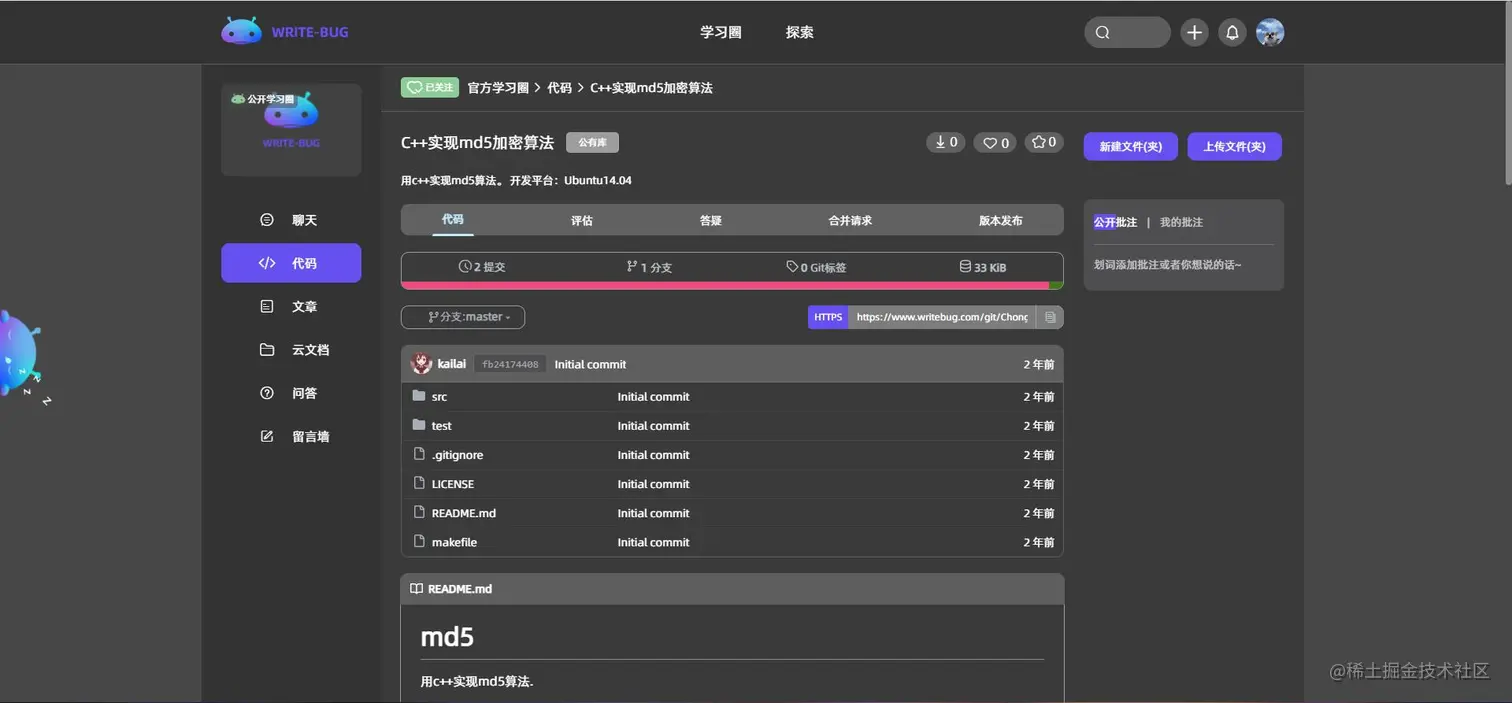
Task: Click the 33 KiB size stat
Action: coord(983,267)
